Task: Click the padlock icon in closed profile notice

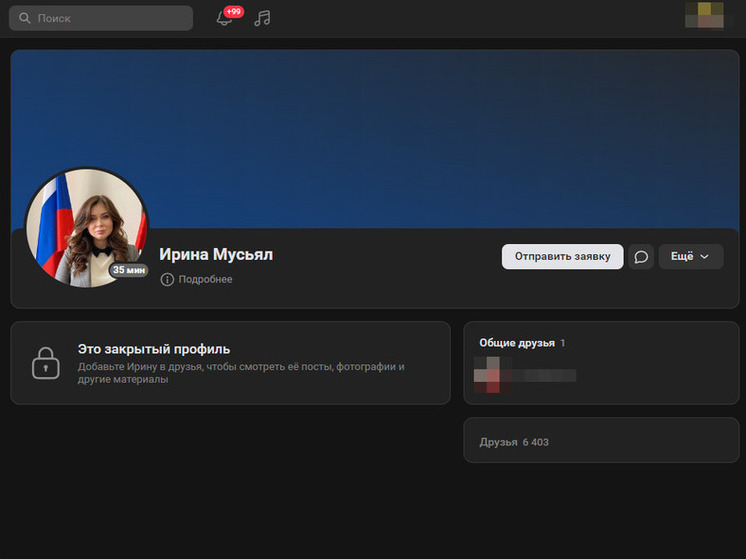Action: click(46, 363)
